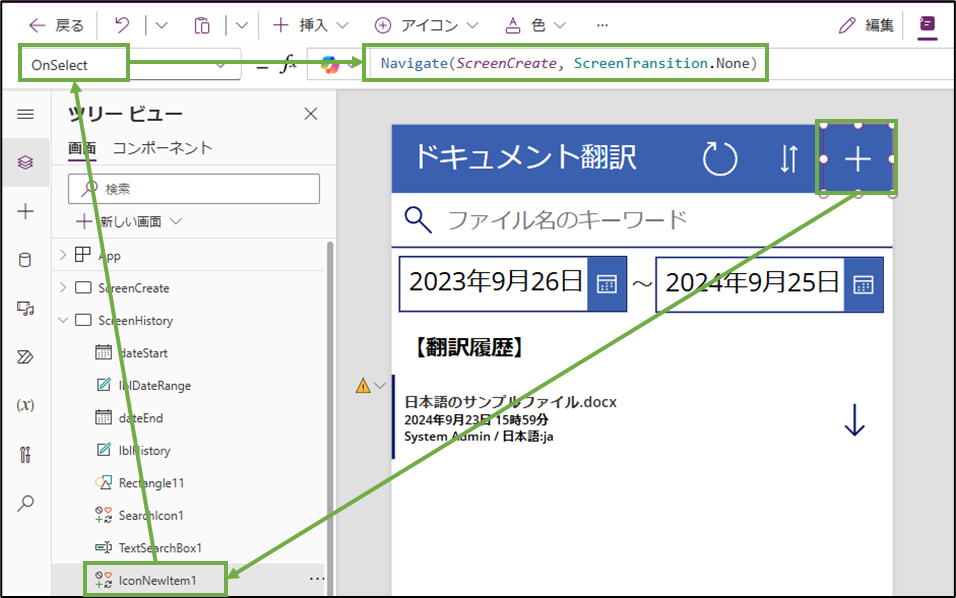Show more toolbar options ellipsis
This screenshot has height=598, width=956.
coord(602,26)
